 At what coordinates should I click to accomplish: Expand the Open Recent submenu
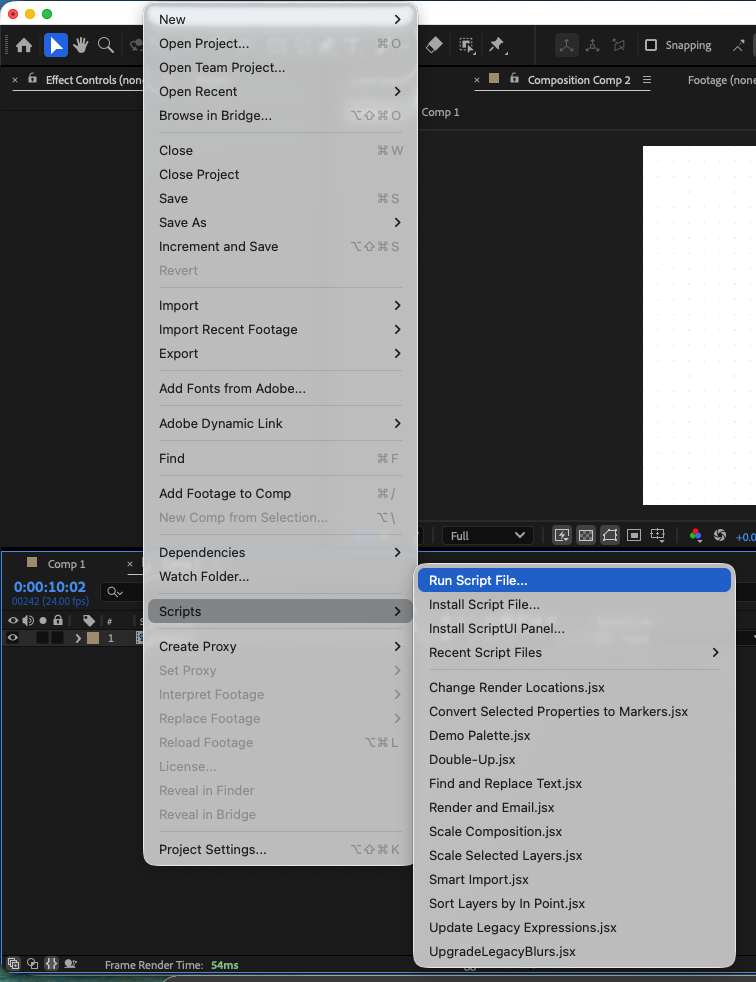[279, 91]
